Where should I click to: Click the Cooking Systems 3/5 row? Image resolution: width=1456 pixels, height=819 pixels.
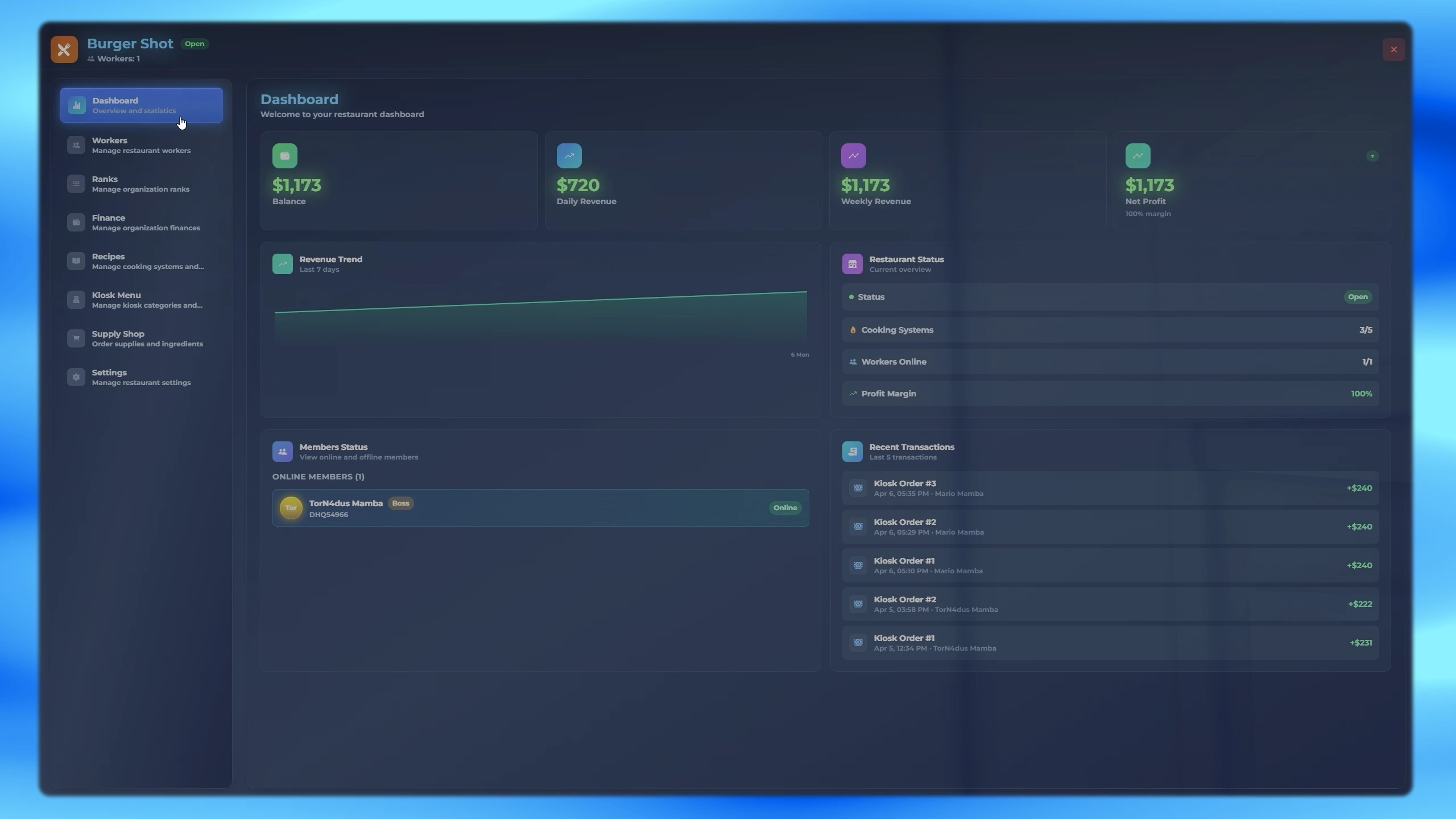1110,330
